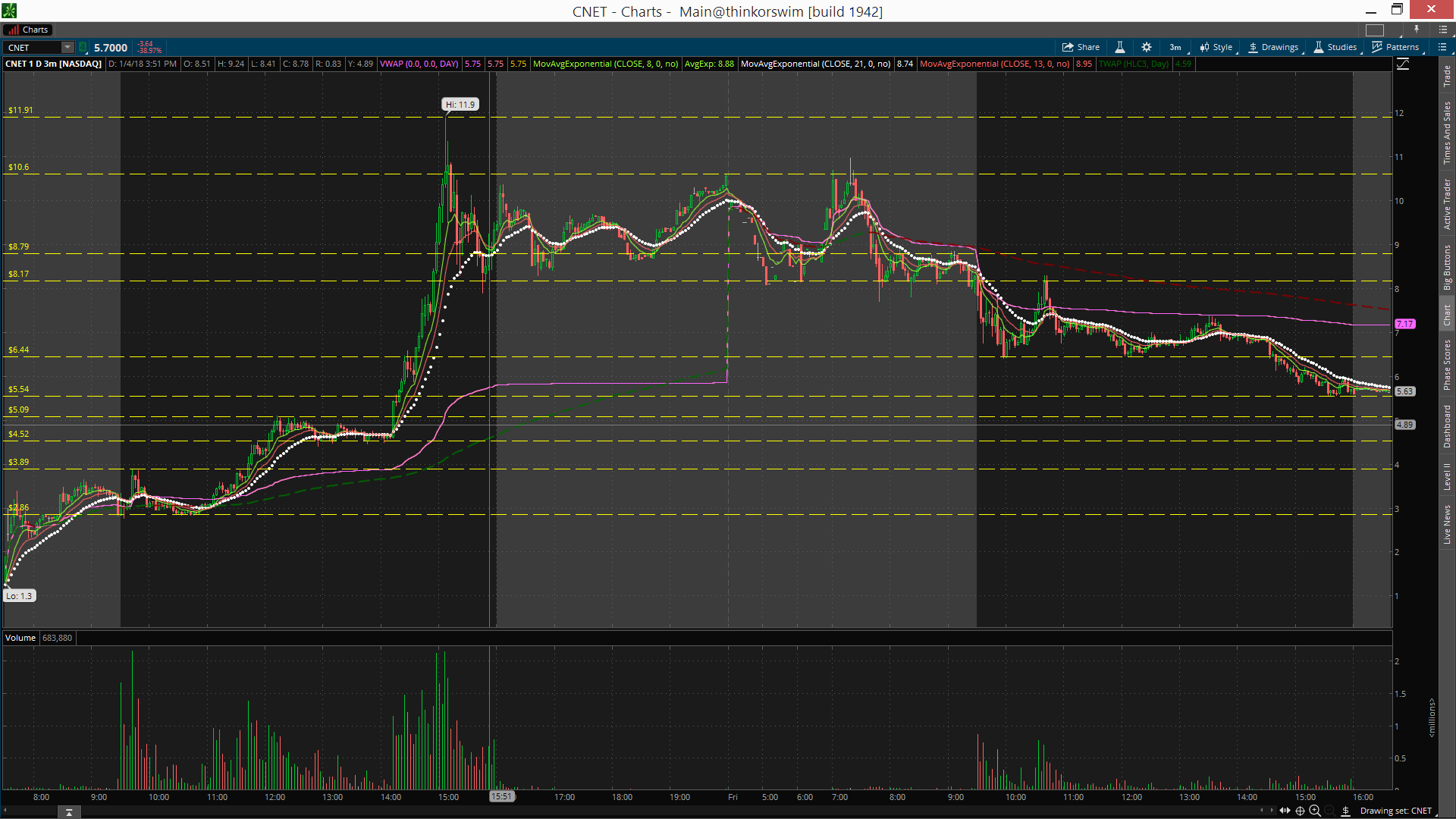Select the Chart side tab

click(1447, 315)
